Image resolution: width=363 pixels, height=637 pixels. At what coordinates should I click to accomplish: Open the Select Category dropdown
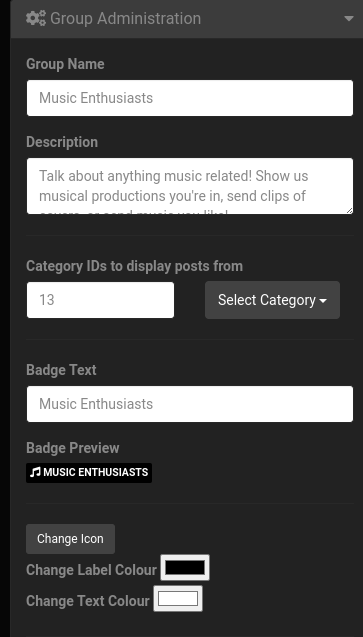(272, 300)
